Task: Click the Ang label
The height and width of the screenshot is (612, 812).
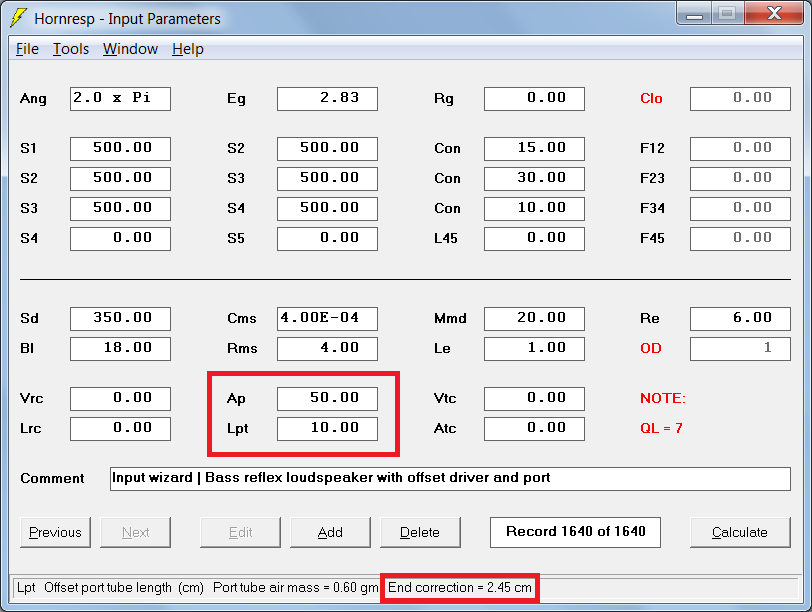Action: 33,99
